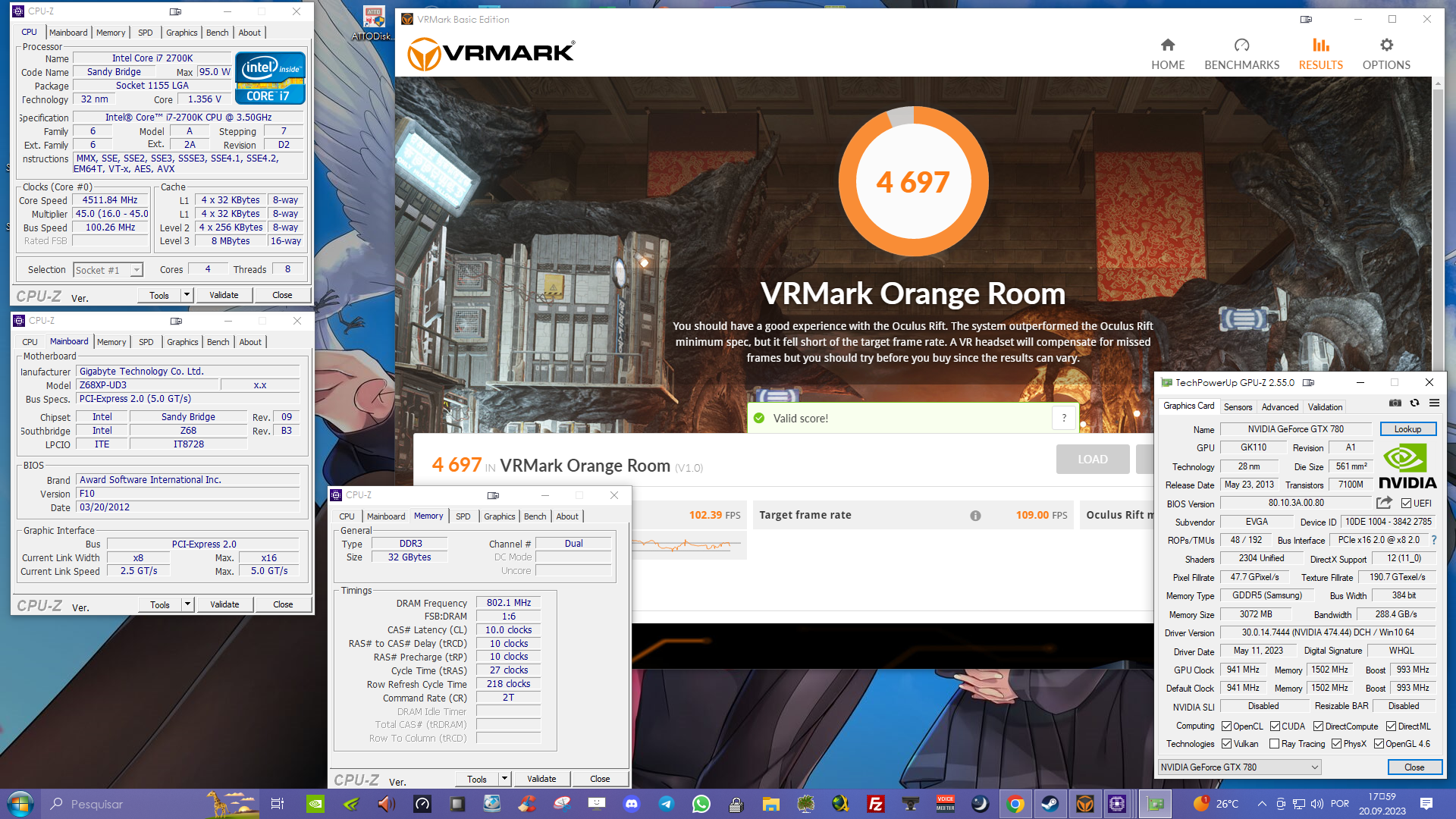This screenshot has height=819, width=1456.
Task: Take GPU-Z screenshot with camera icon
Action: (1395, 403)
